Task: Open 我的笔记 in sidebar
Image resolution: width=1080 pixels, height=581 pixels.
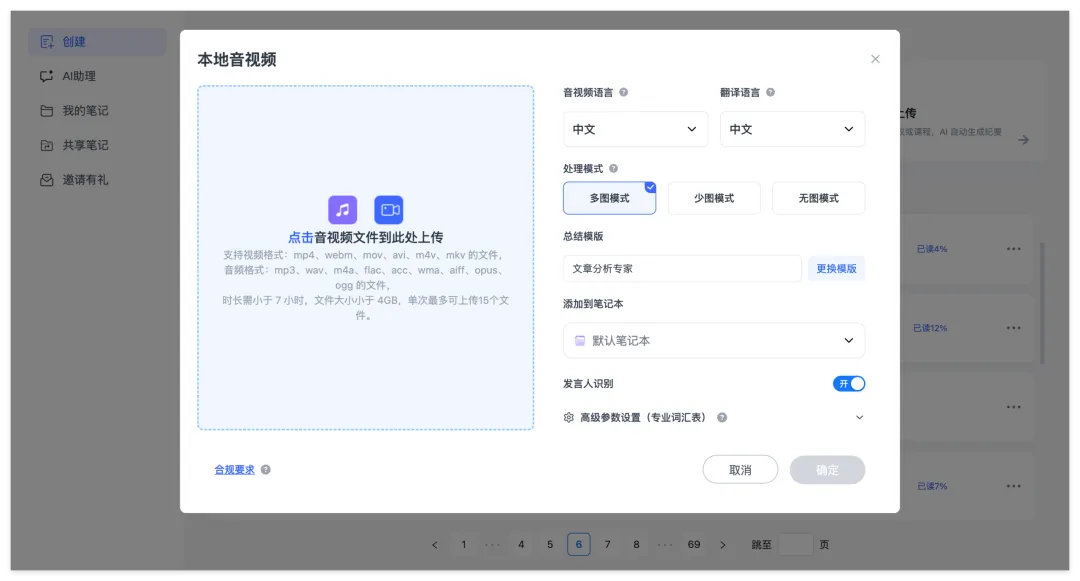Action: point(97,111)
